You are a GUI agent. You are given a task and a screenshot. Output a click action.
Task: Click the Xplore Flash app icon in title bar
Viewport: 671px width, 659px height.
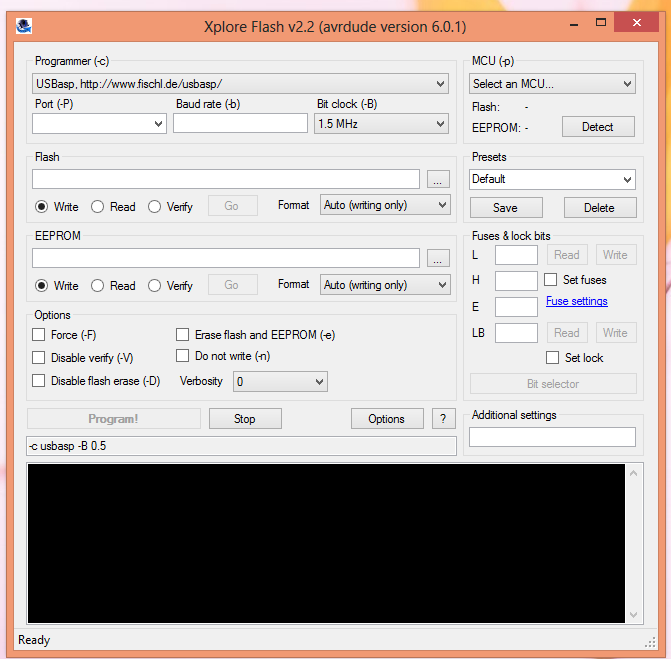click(x=24, y=26)
